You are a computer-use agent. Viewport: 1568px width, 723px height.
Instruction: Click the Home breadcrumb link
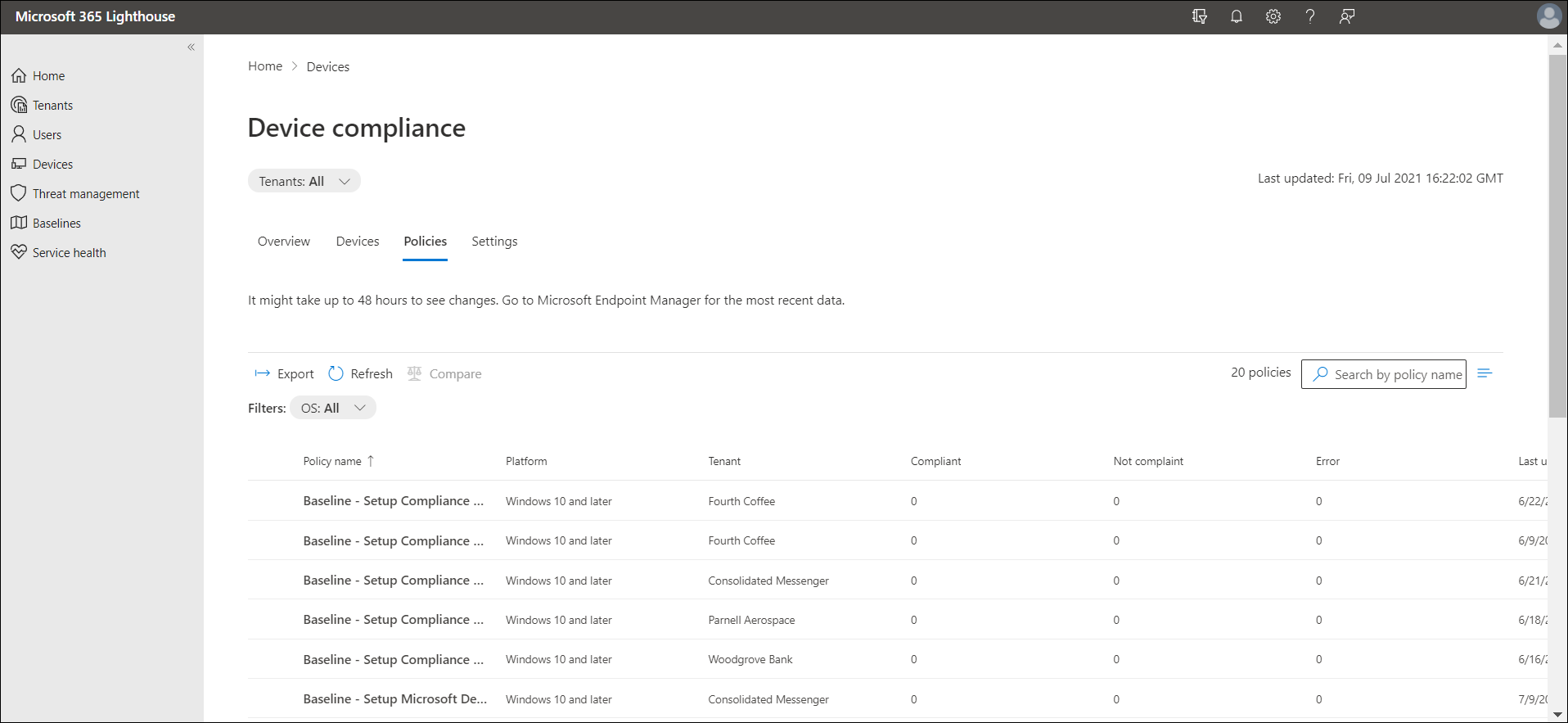coord(264,66)
